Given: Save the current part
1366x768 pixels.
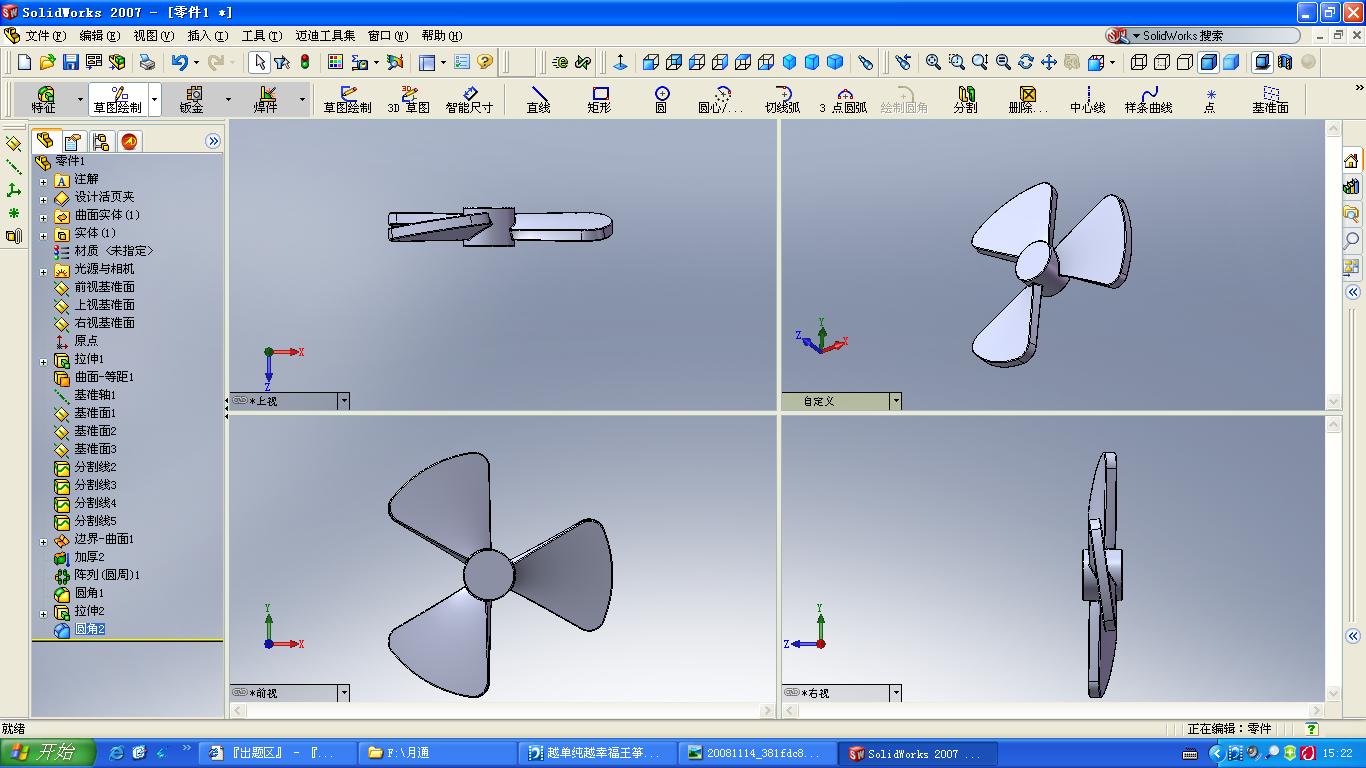Looking at the screenshot, I should tap(70, 62).
